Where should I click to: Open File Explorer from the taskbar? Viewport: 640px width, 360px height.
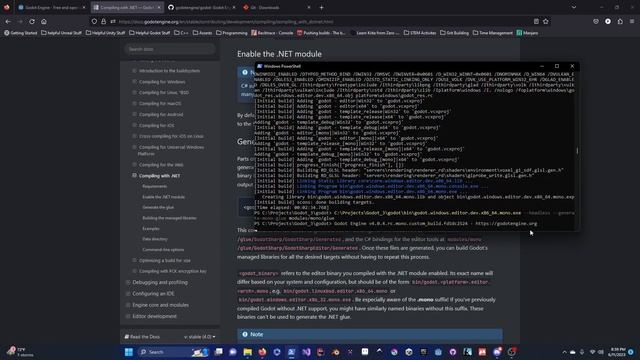[x=248, y=352]
